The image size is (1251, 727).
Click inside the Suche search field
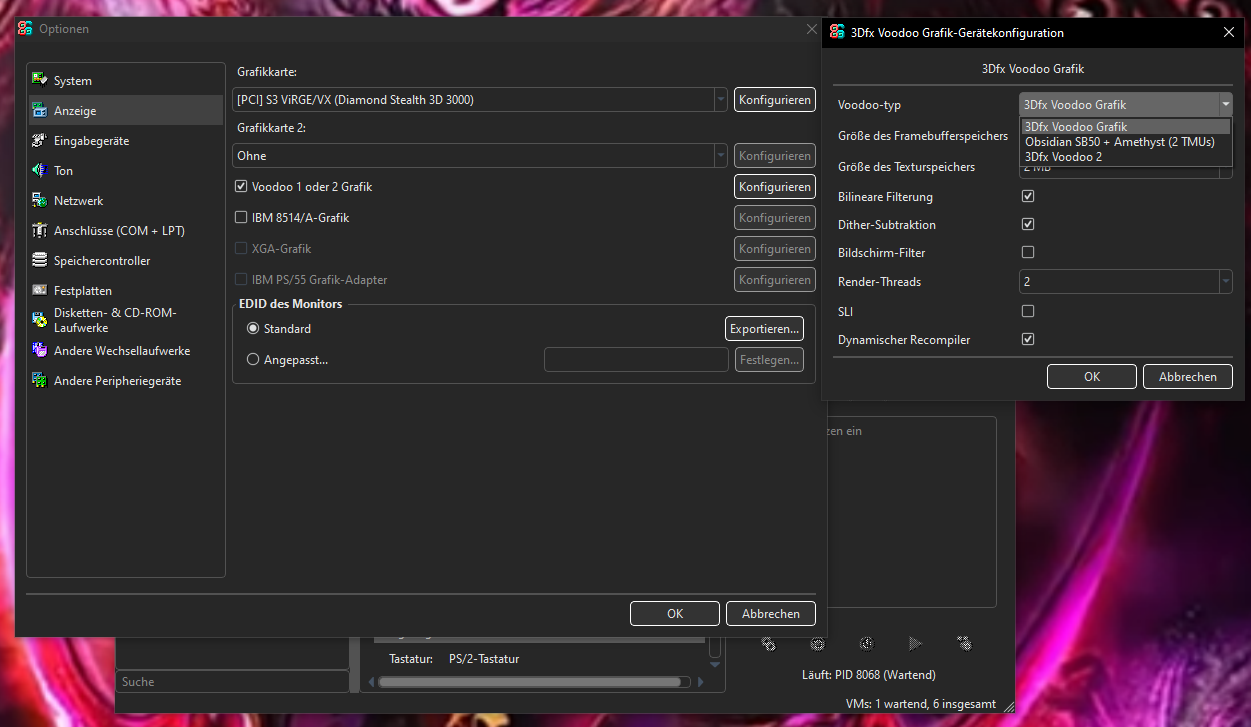coord(230,681)
